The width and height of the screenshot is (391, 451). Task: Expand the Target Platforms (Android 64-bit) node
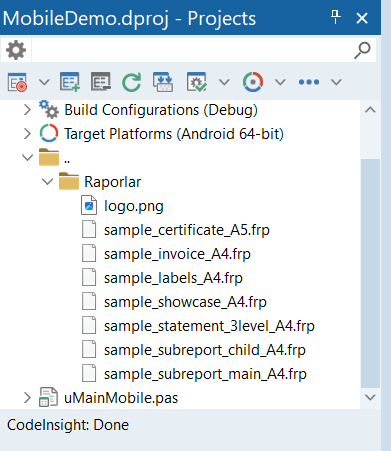[x=27, y=134]
